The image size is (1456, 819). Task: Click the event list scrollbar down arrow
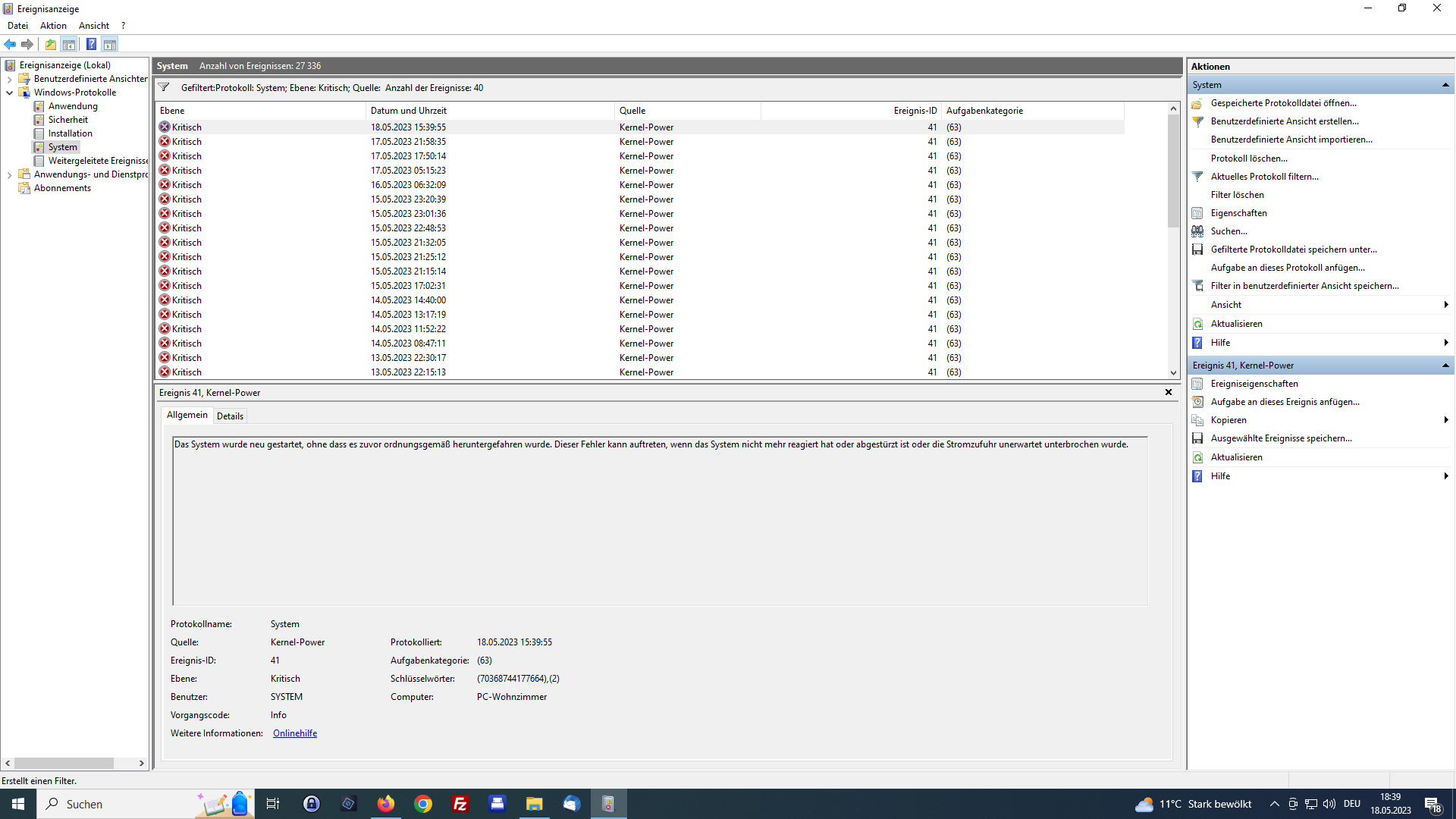(x=1173, y=372)
